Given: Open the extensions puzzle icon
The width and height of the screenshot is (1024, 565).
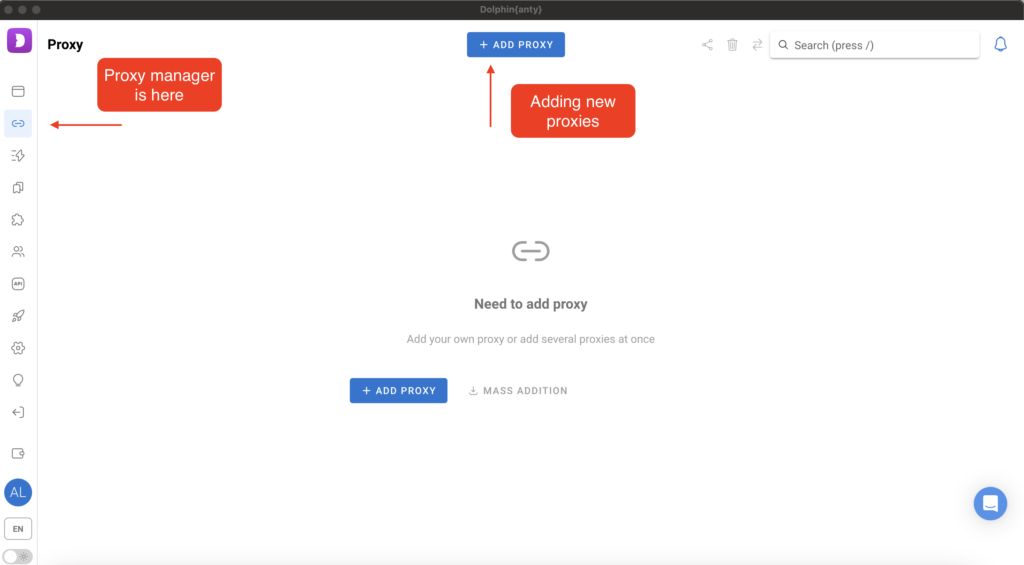Looking at the screenshot, I should [18, 220].
